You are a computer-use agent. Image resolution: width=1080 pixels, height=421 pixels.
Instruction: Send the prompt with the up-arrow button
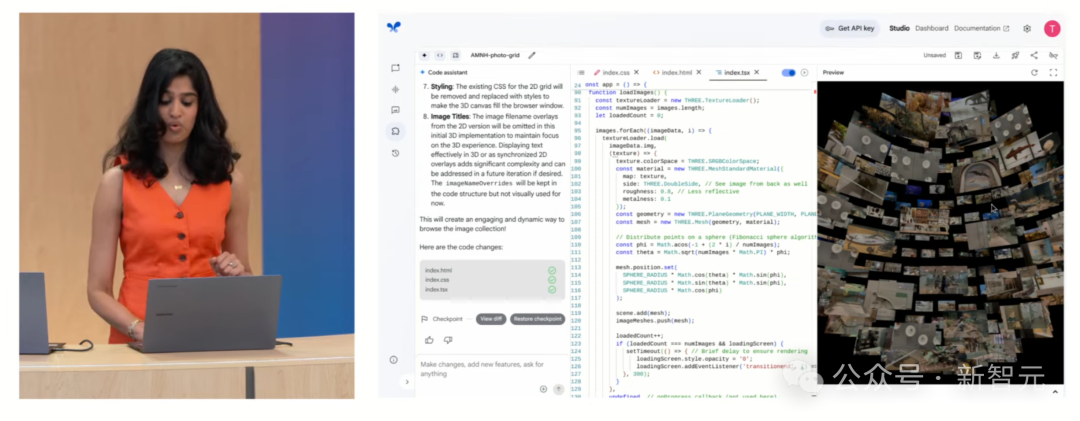558,389
